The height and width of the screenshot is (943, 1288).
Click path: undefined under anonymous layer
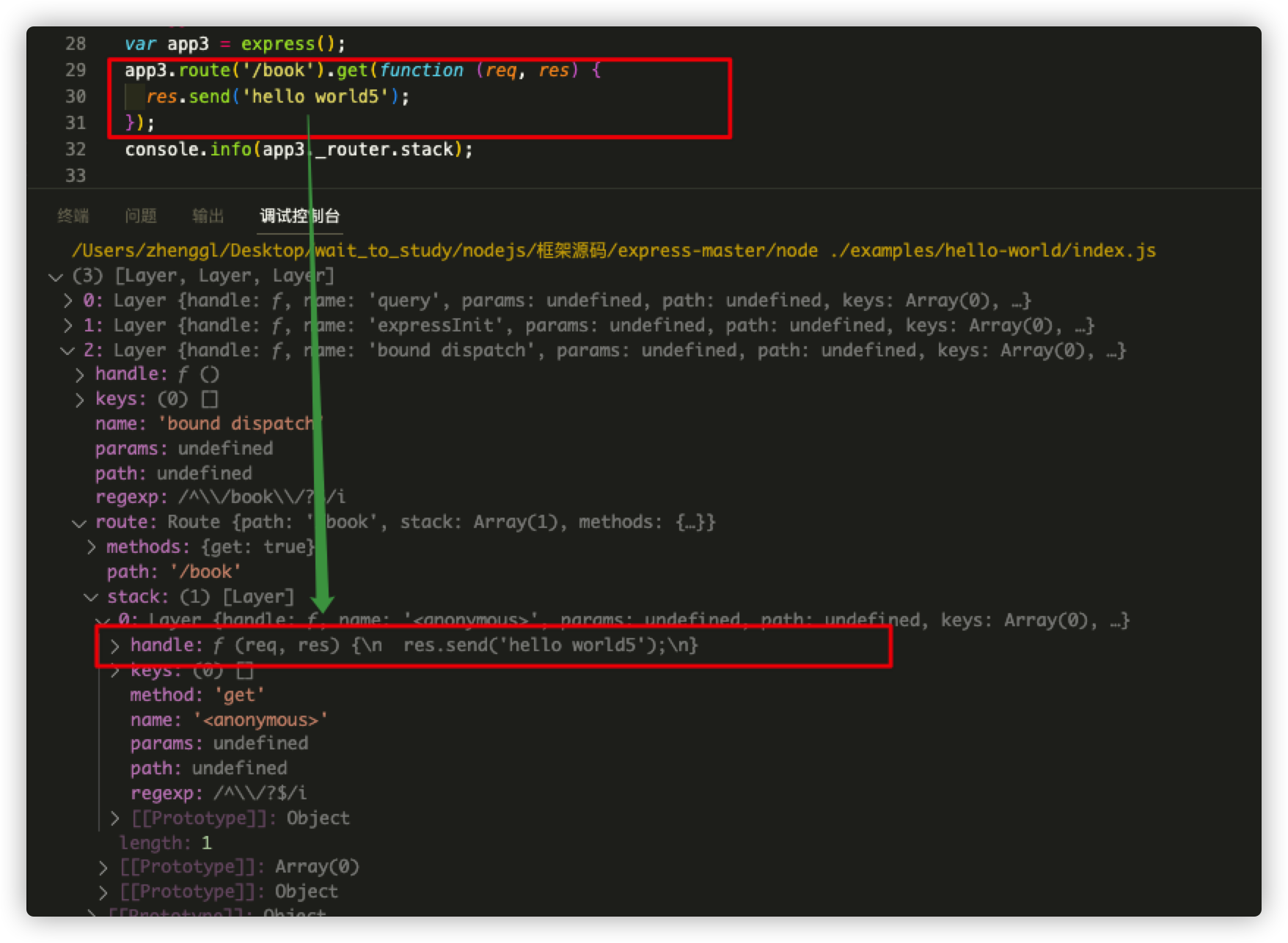coord(209,768)
